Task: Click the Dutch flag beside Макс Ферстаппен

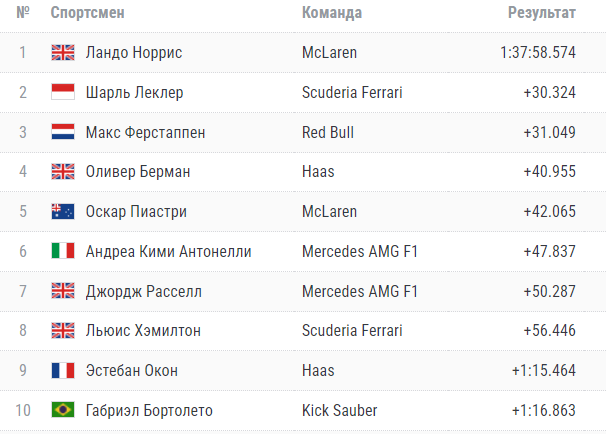Action: (63, 132)
